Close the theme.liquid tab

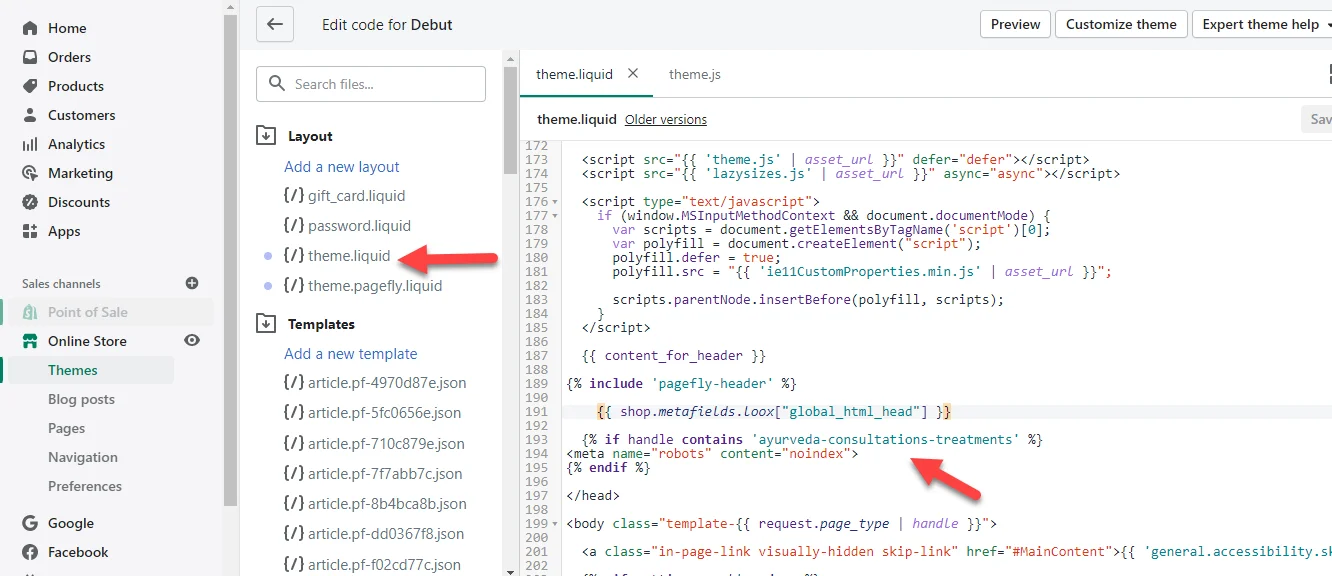(x=633, y=73)
